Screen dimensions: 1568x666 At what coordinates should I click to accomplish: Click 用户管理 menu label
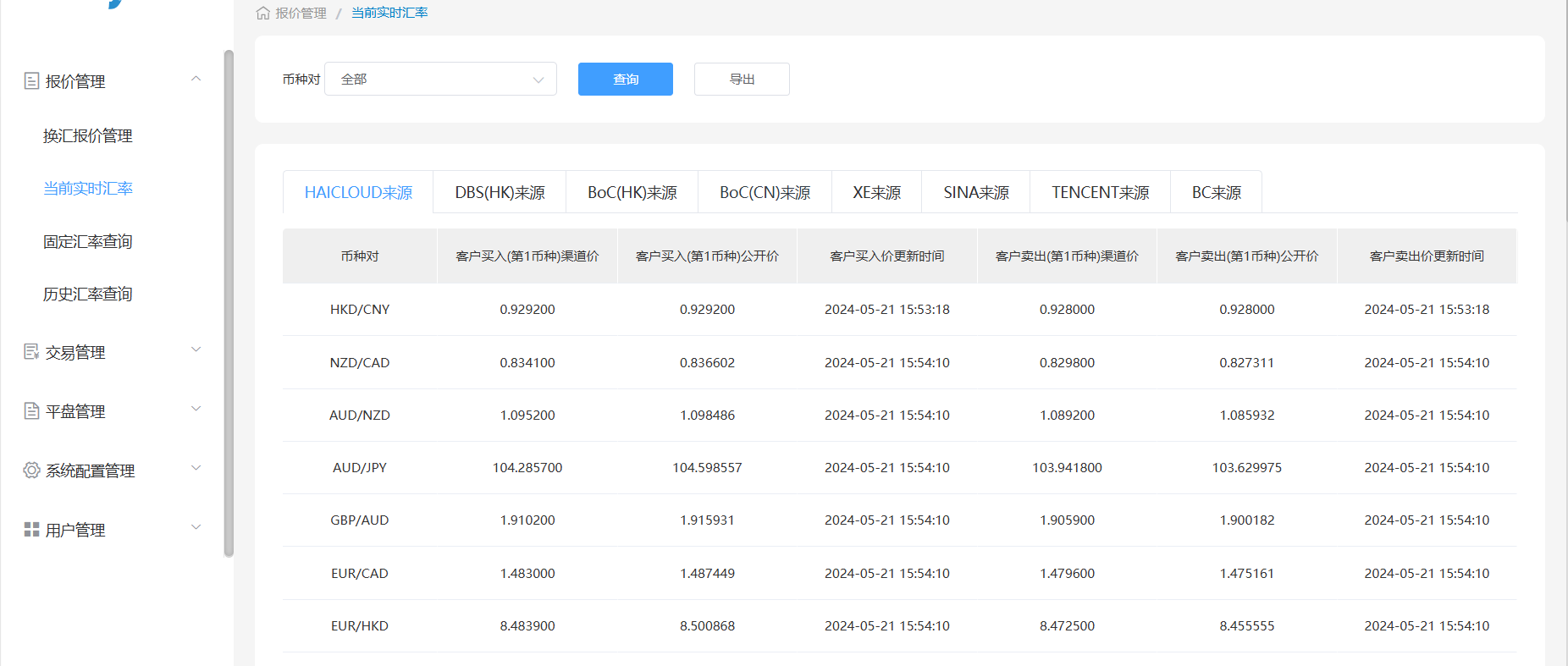click(x=75, y=530)
